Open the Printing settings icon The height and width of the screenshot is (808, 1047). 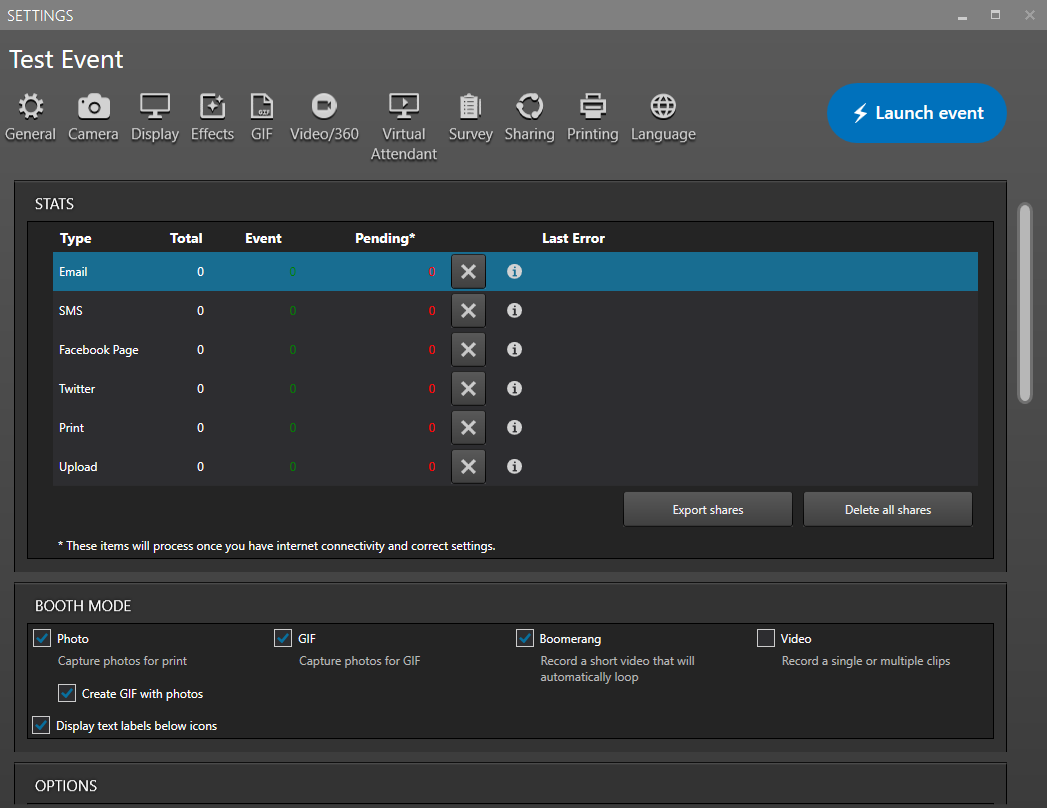tap(593, 106)
